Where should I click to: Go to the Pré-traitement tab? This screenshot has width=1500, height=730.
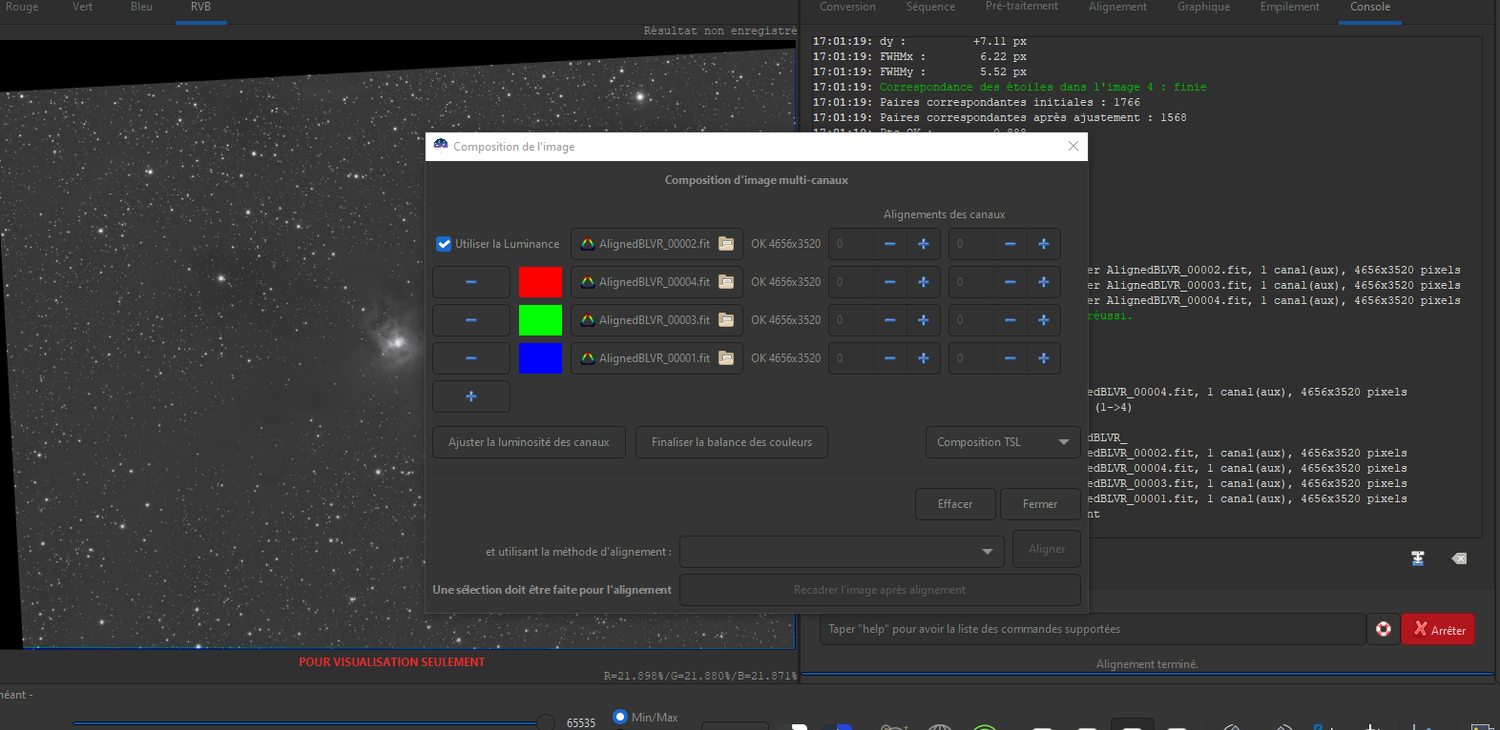tap(1022, 8)
